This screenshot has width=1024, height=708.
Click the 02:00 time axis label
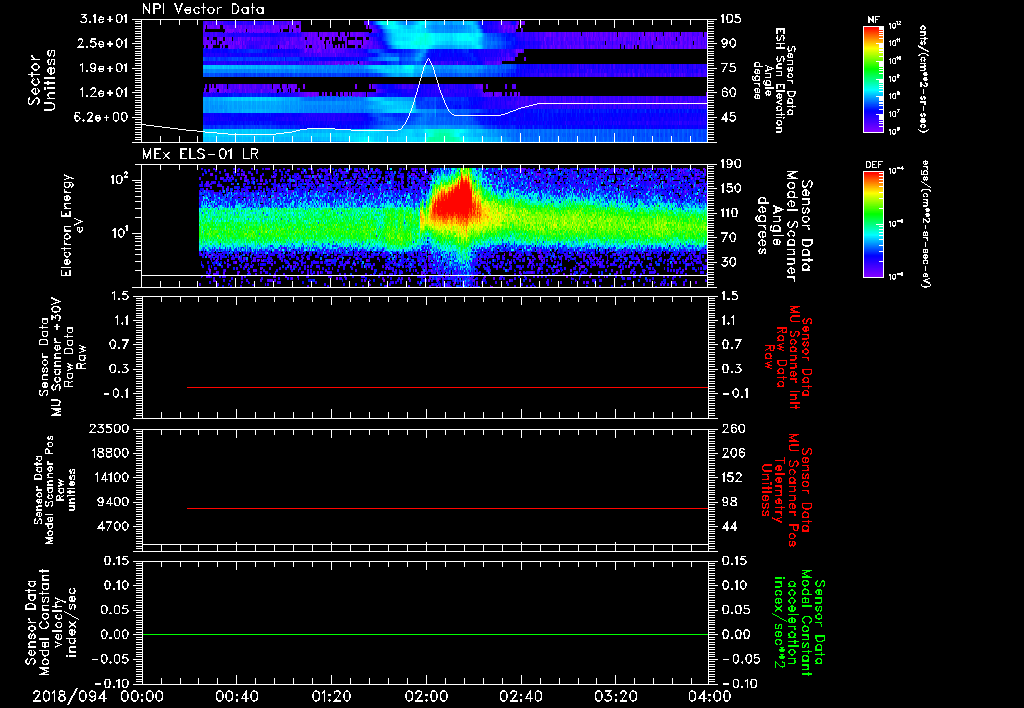tap(426, 696)
